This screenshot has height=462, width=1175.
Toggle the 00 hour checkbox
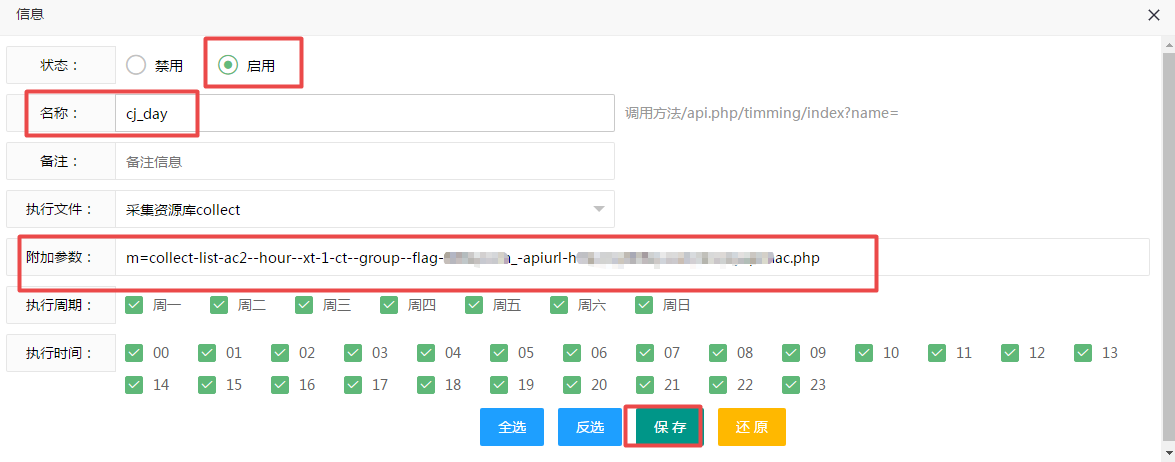[135, 353]
